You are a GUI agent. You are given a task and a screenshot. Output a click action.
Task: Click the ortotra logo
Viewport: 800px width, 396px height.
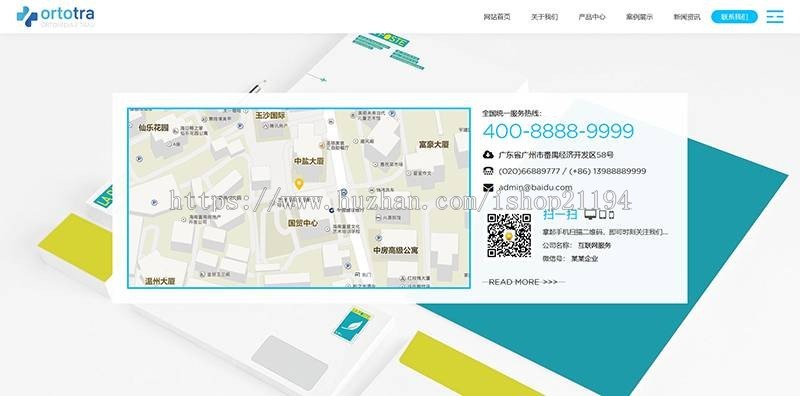(55, 16)
